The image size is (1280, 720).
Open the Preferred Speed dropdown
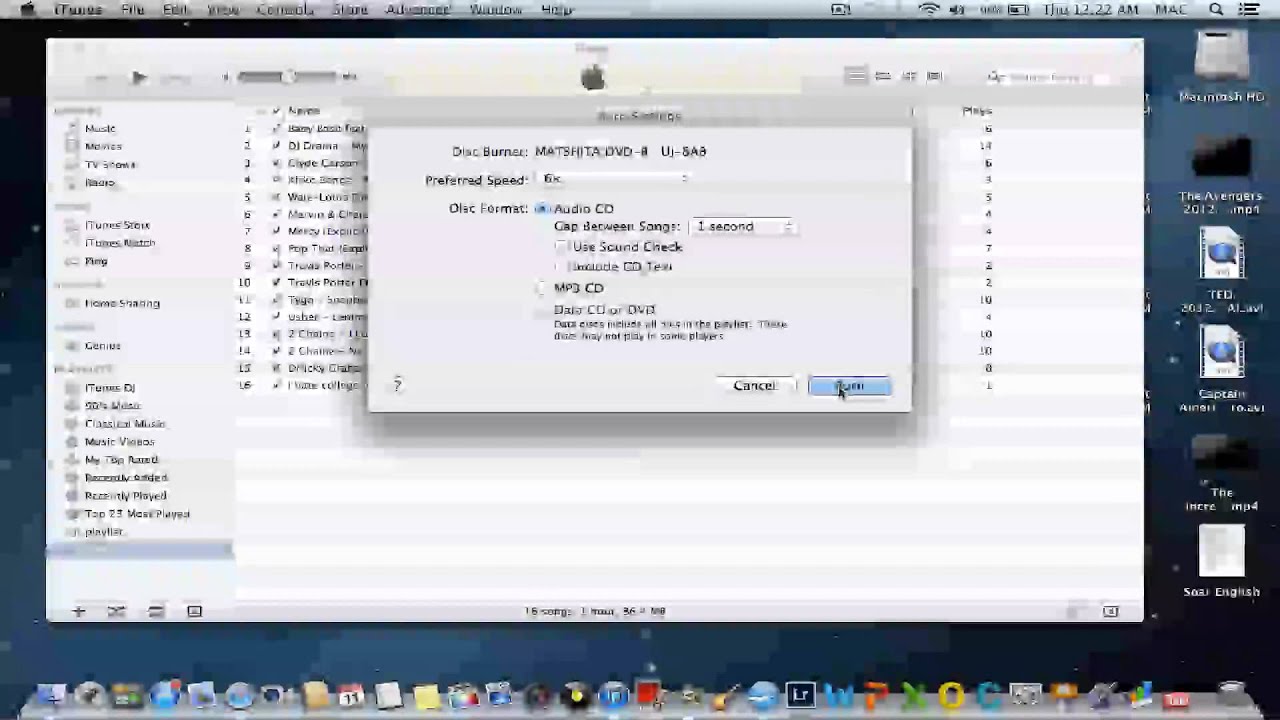pos(616,179)
